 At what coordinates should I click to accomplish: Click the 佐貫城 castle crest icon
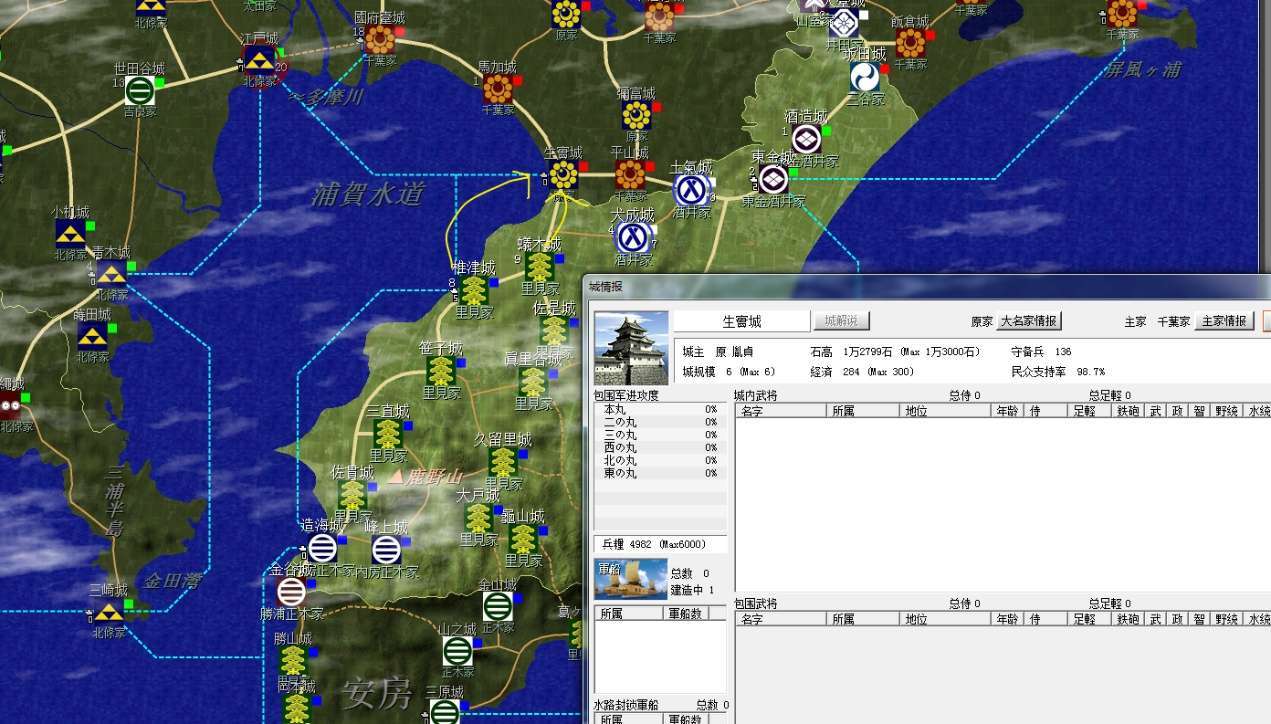click(352, 495)
